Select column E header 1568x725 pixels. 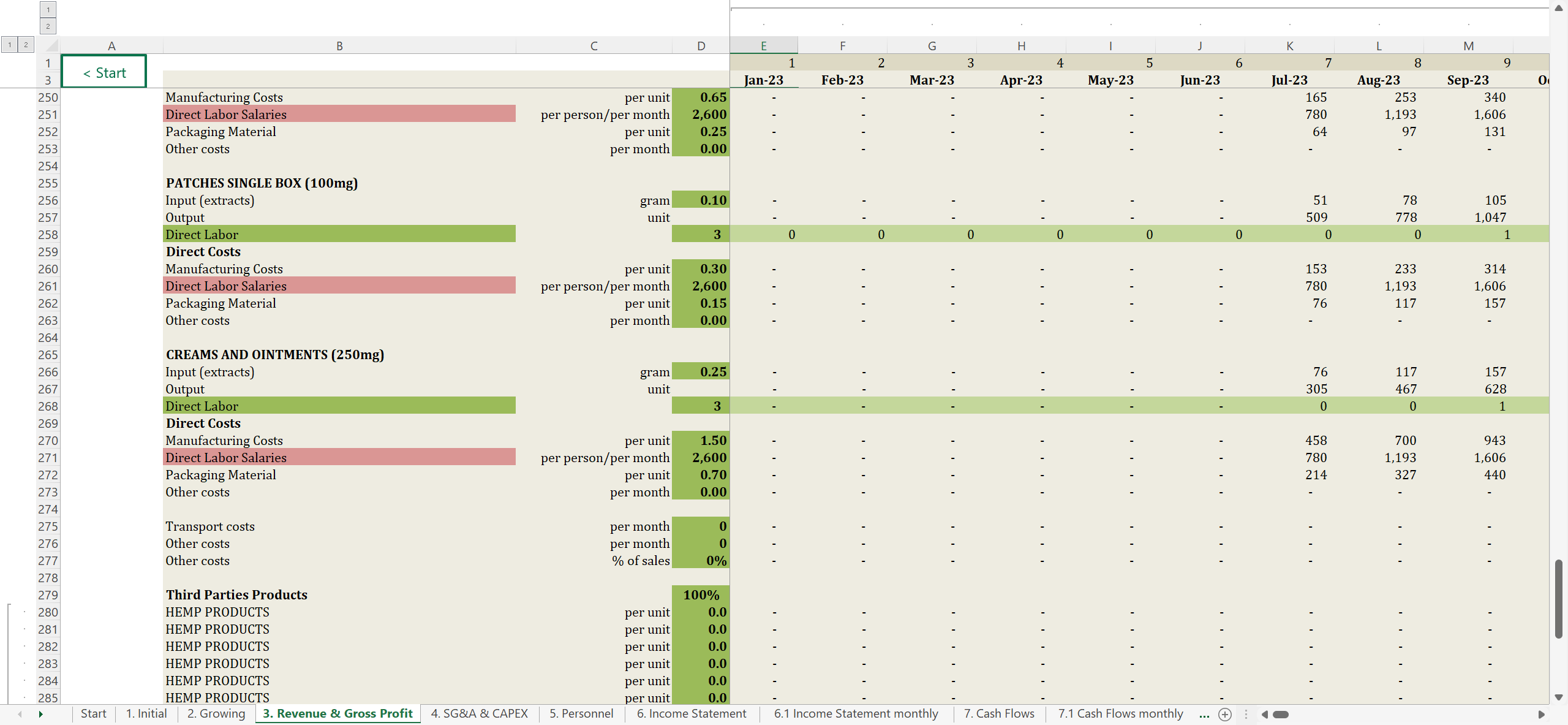pos(763,45)
